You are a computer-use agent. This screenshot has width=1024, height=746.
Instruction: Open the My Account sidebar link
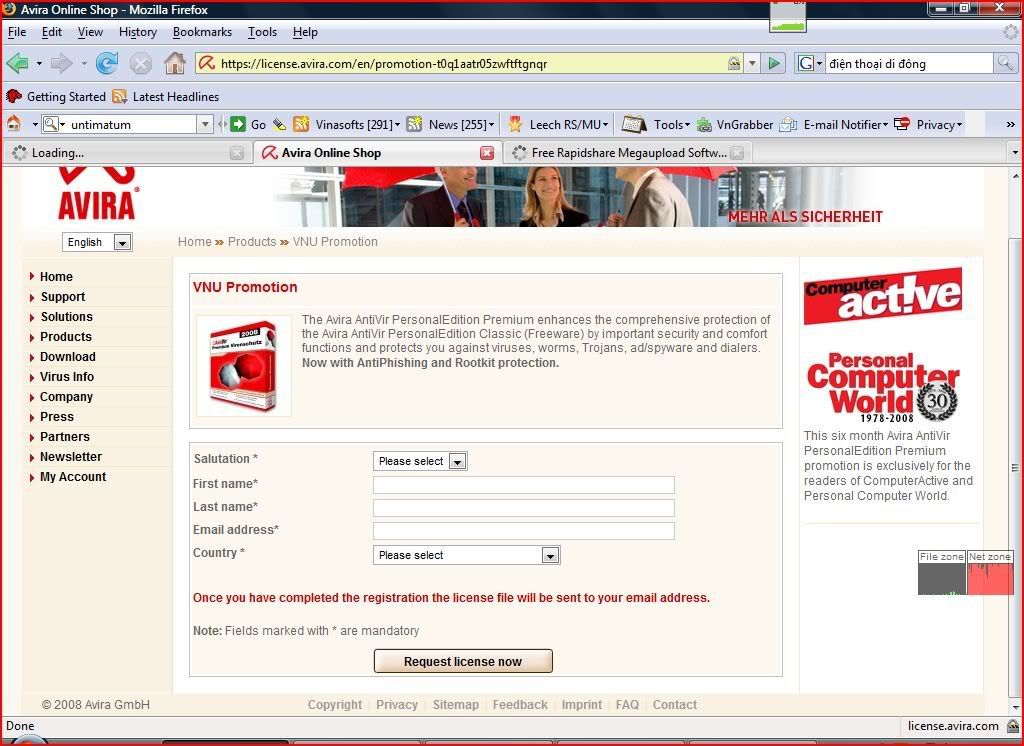tap(73, 477)
